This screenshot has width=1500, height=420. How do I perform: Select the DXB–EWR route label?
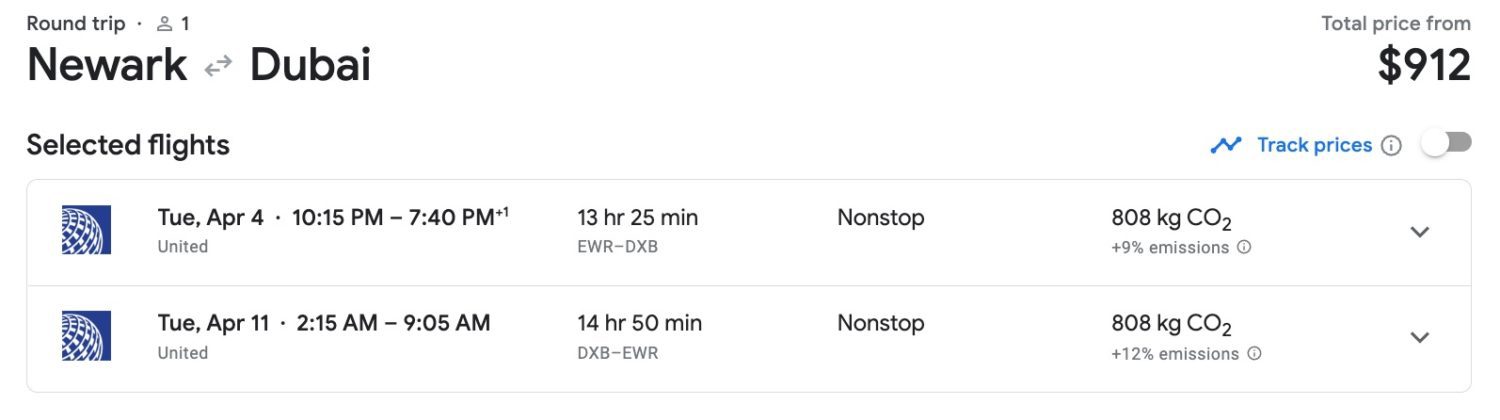(617, 353)
